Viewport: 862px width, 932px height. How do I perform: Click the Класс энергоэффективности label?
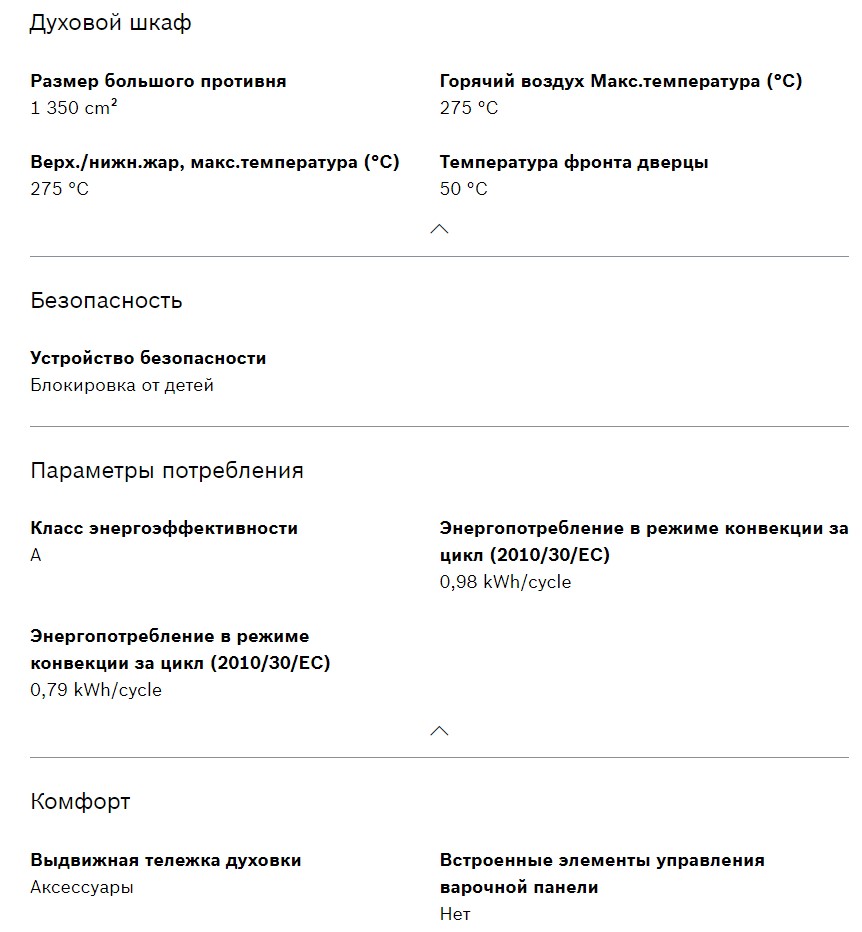[x=164, y=528]
